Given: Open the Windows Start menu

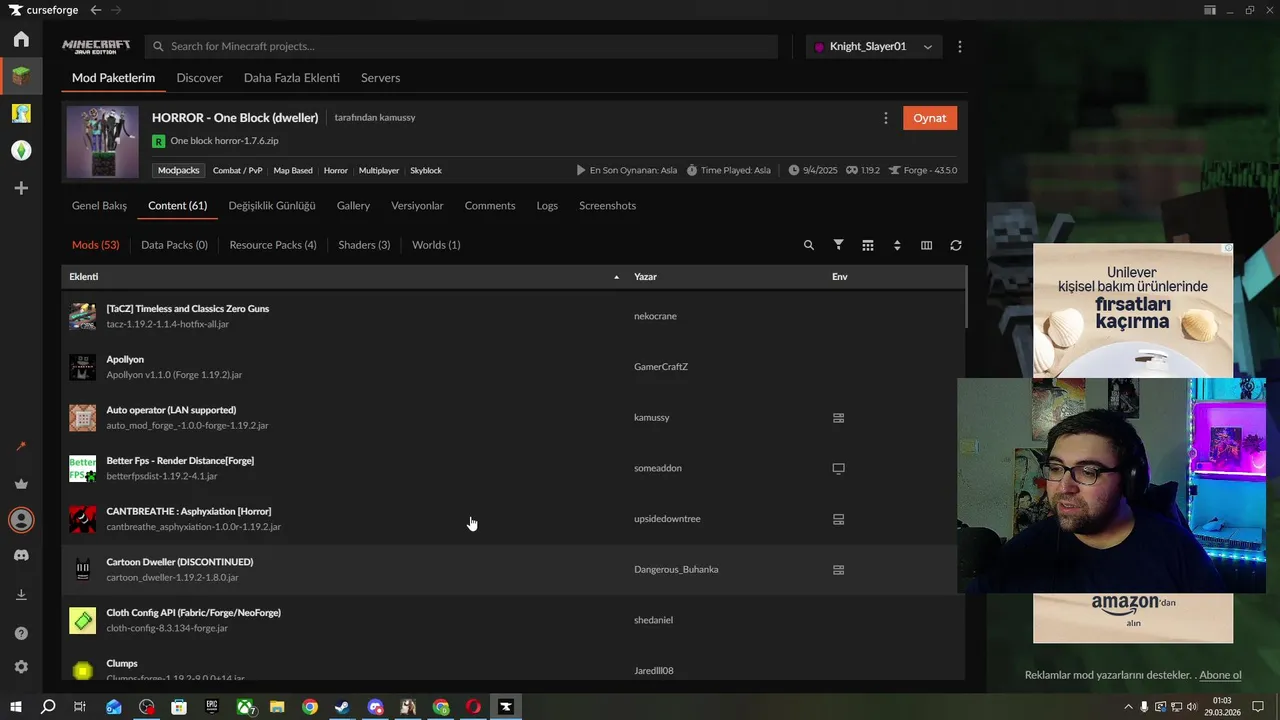Looking at the screenshot, I should [15, 707].
